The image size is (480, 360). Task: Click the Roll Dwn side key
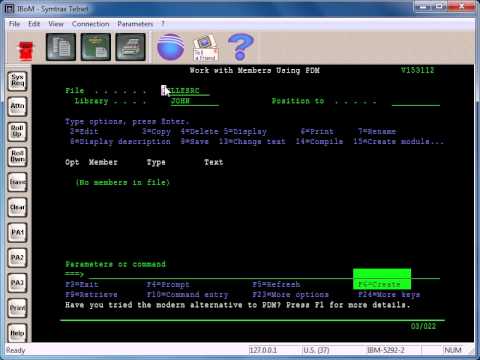coord(17,157)
